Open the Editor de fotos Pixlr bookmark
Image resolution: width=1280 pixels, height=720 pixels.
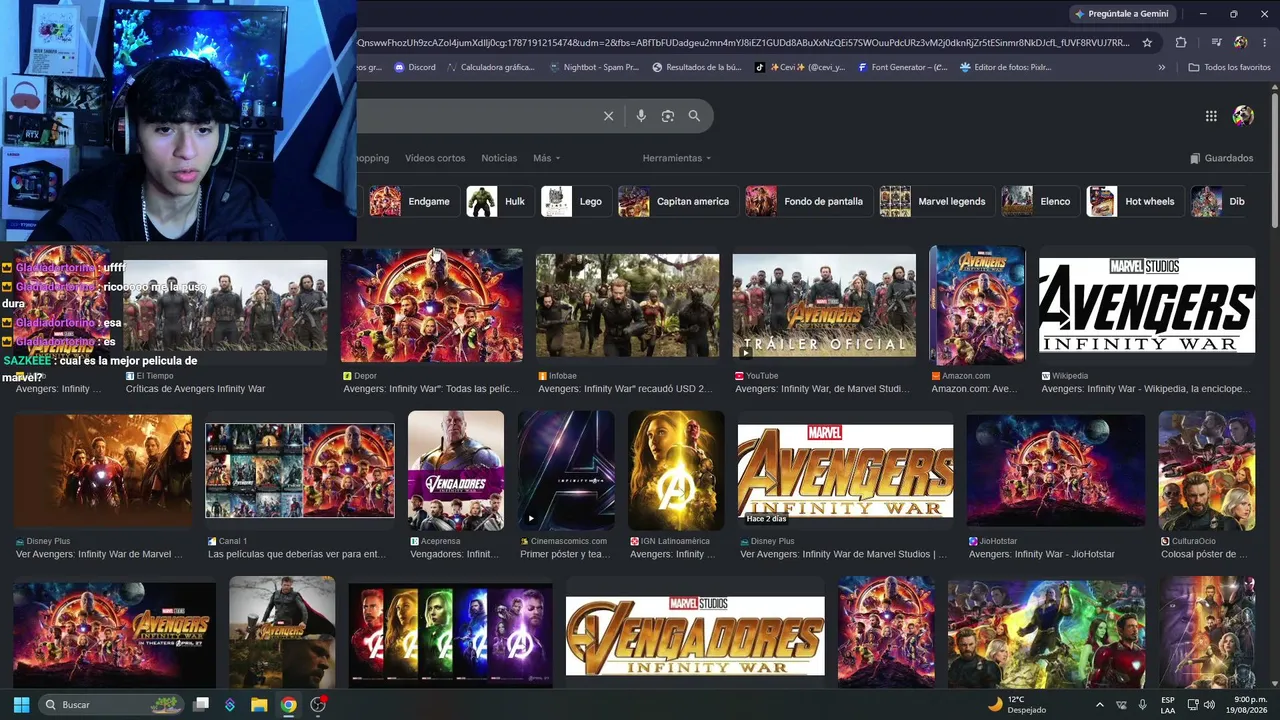(1006, 67)
